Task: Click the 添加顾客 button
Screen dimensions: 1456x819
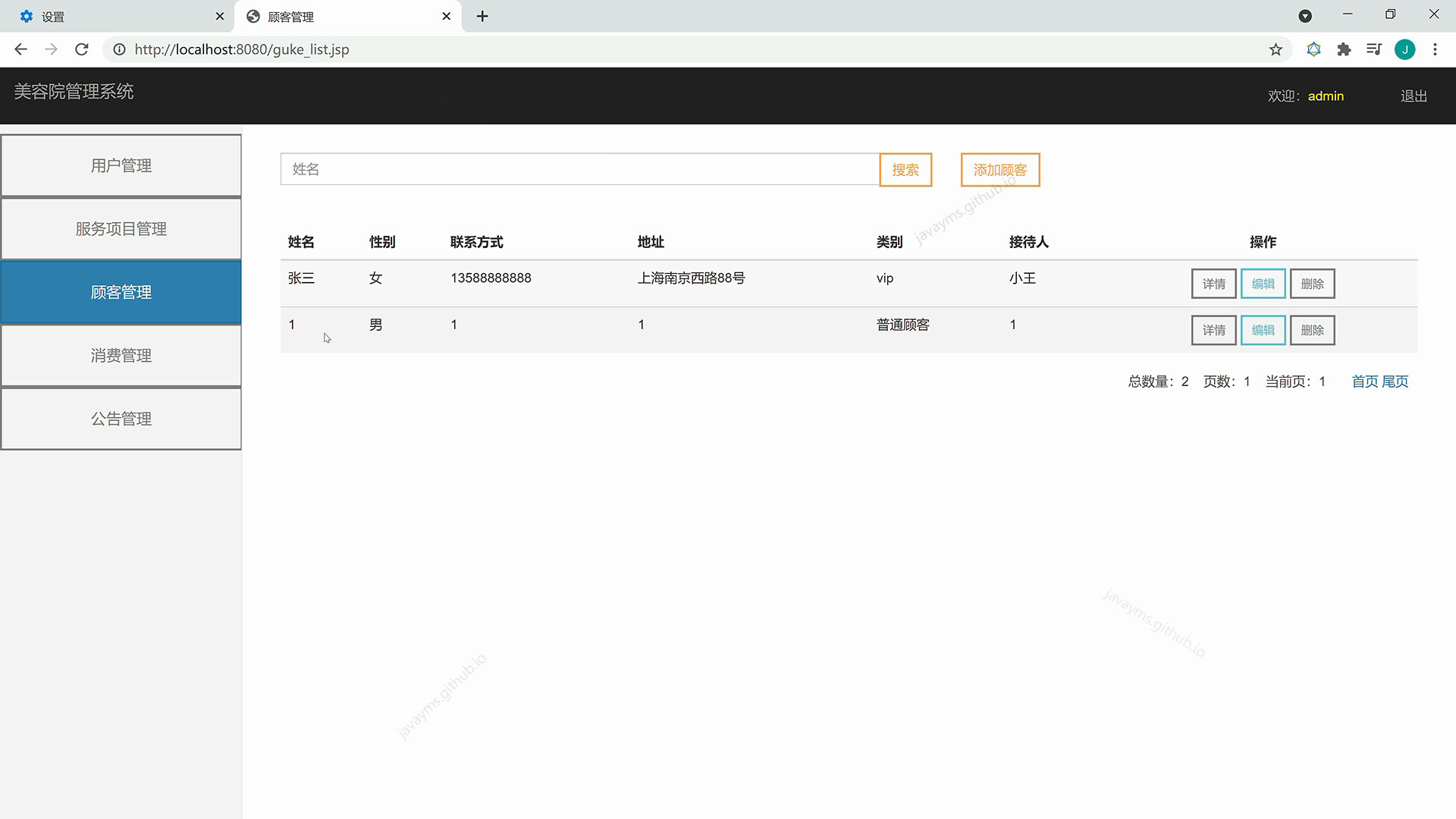Action: click(x=999, y=170)
